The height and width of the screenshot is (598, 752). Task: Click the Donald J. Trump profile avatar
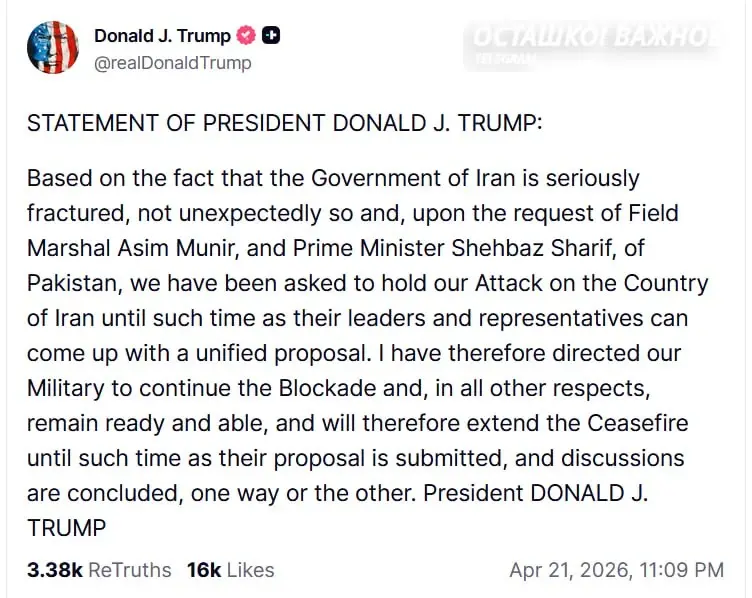[52, 47]
